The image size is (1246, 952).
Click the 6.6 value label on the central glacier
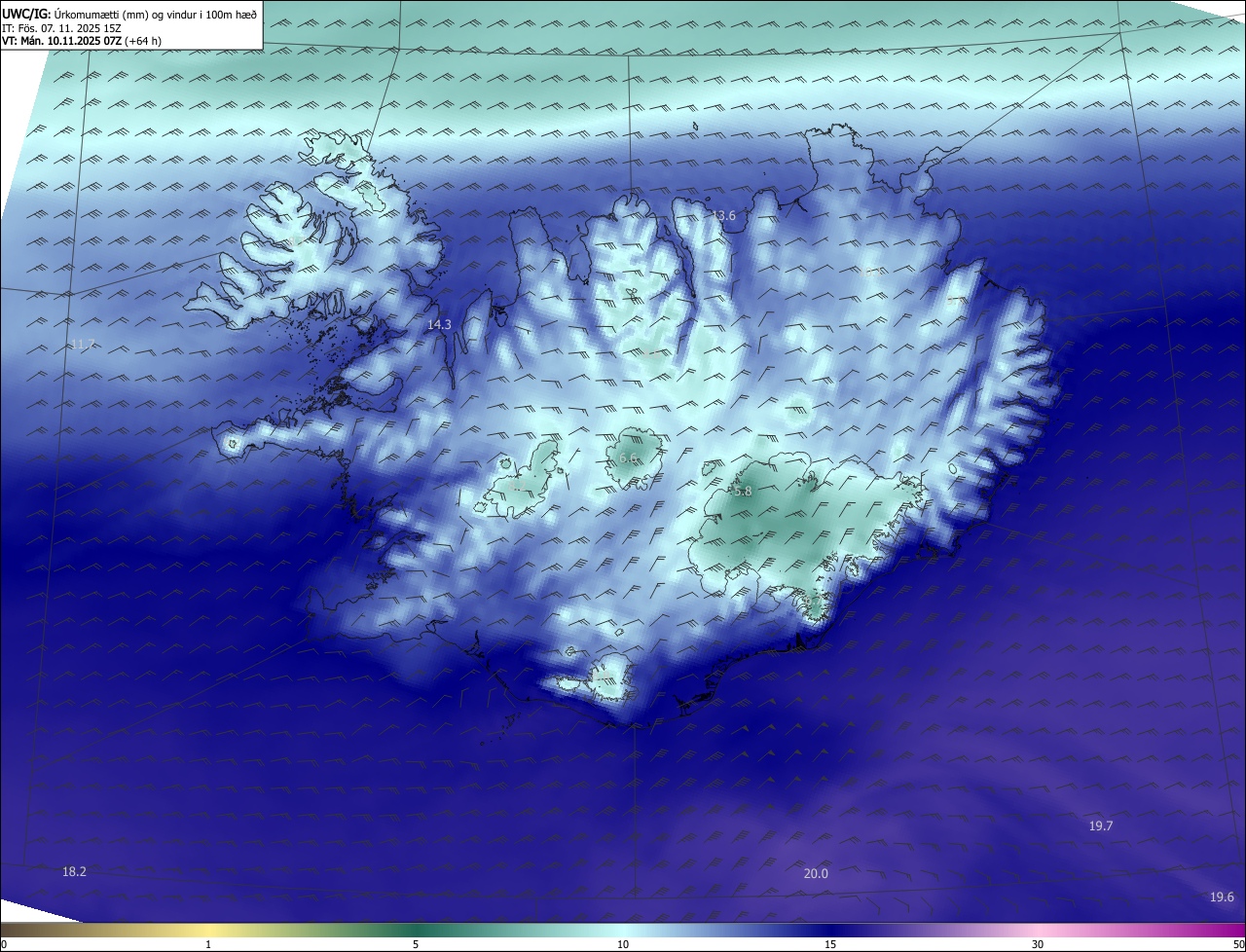click(629, 458)
